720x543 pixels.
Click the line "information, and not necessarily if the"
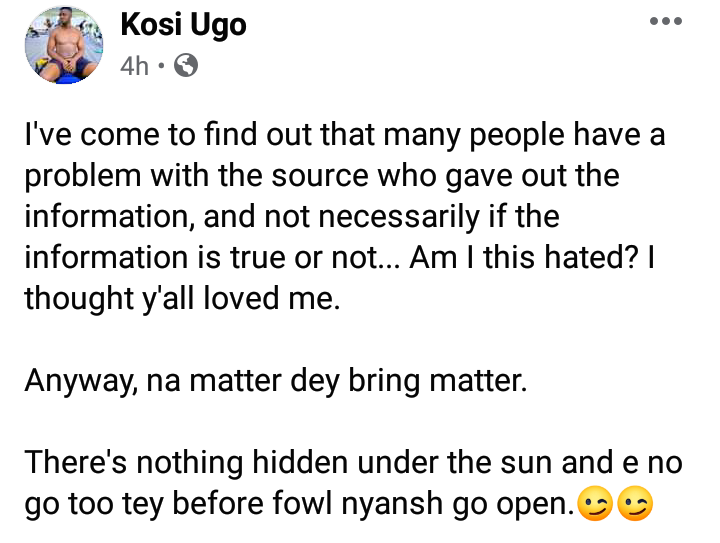point(292,217)
